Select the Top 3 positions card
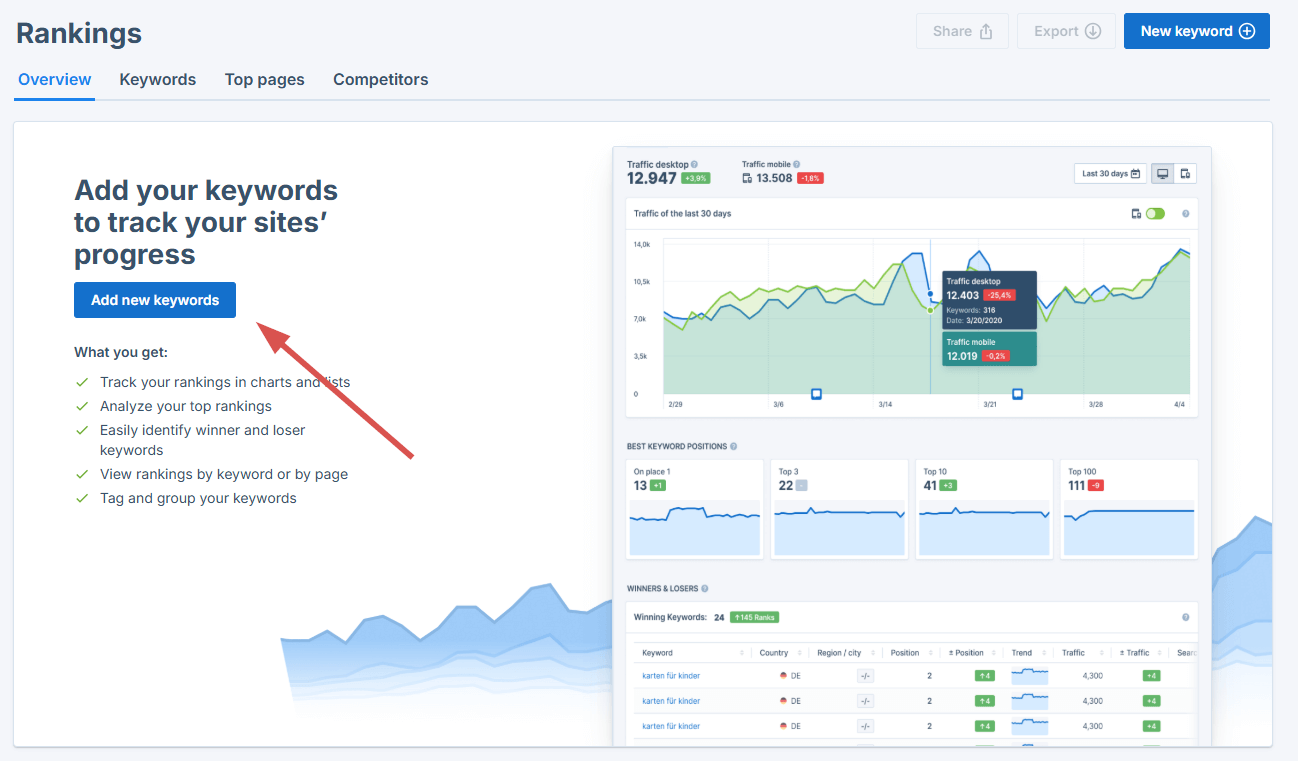 [839, 509]
